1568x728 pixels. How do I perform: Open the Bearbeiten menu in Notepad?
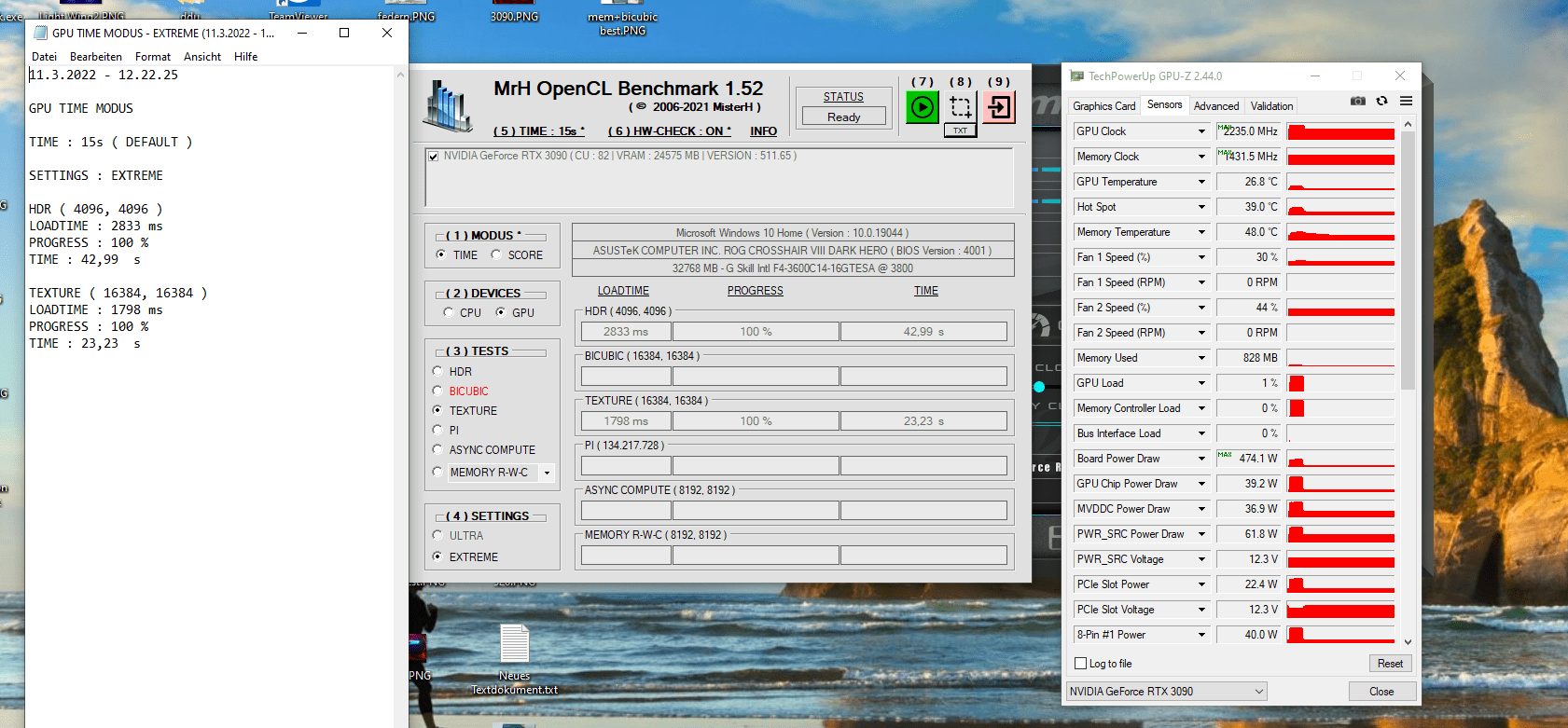[x=96, y=57]
